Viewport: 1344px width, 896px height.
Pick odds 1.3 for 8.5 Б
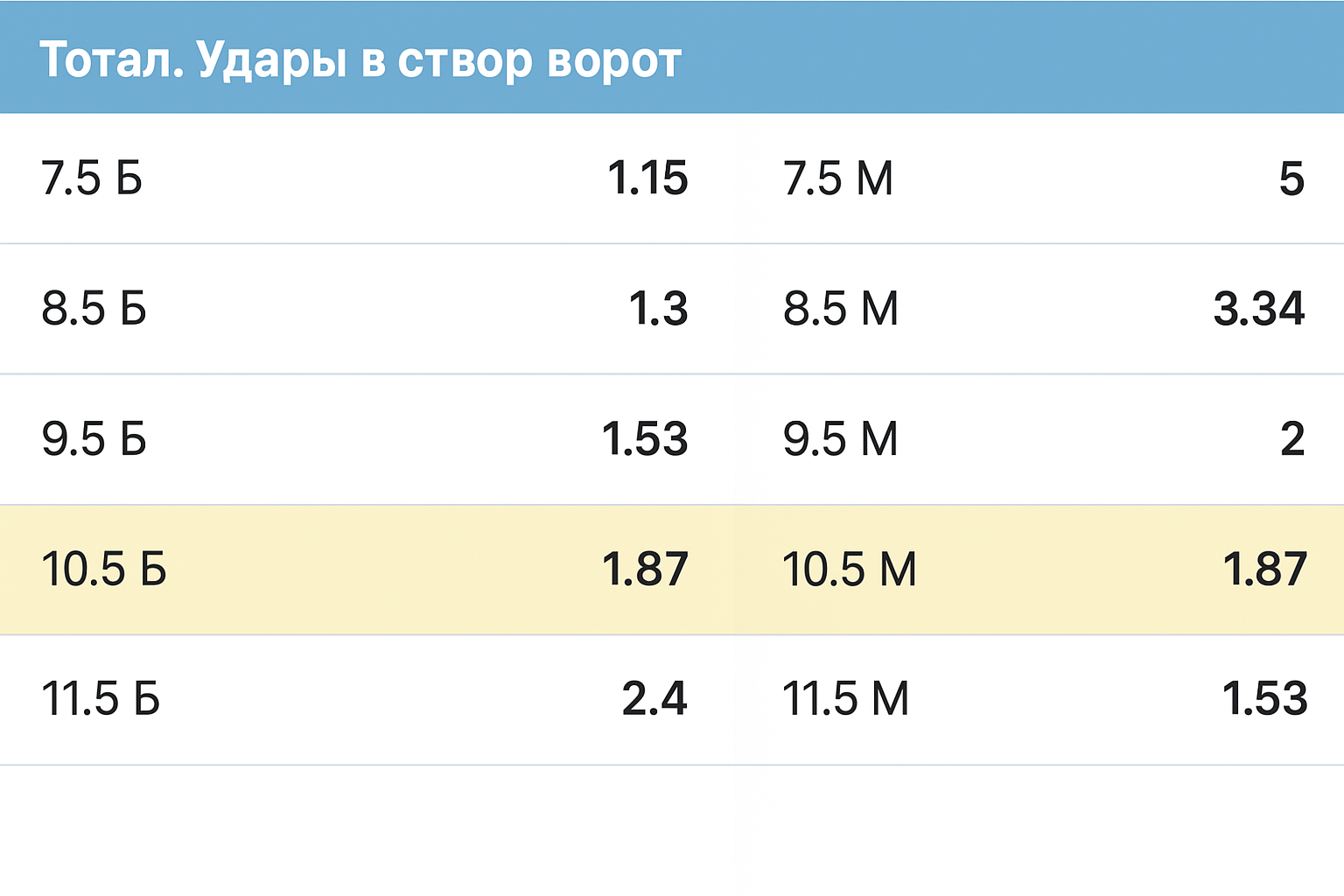pos(658,309)
